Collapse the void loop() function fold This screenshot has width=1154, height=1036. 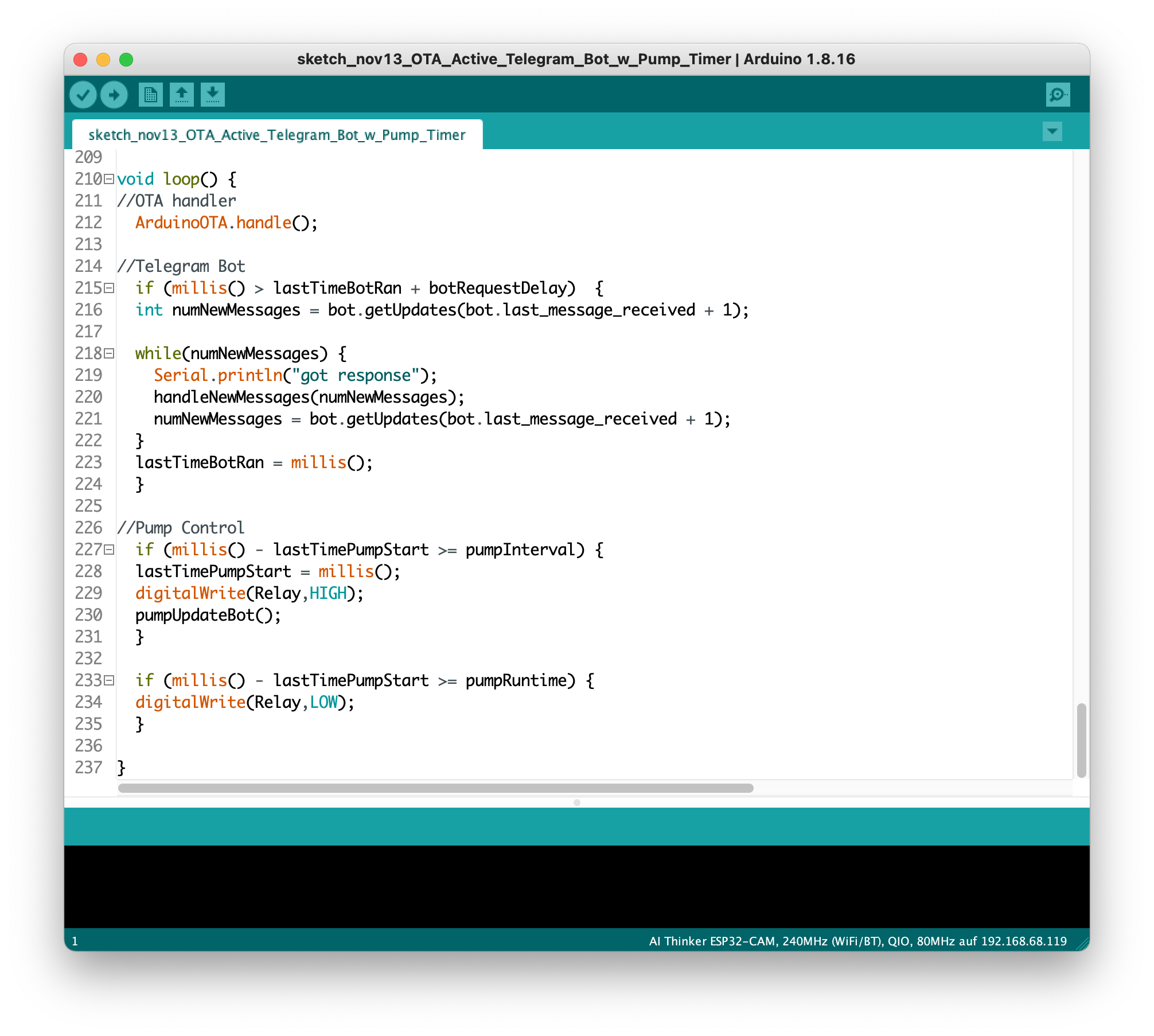[x=109, y=179]
